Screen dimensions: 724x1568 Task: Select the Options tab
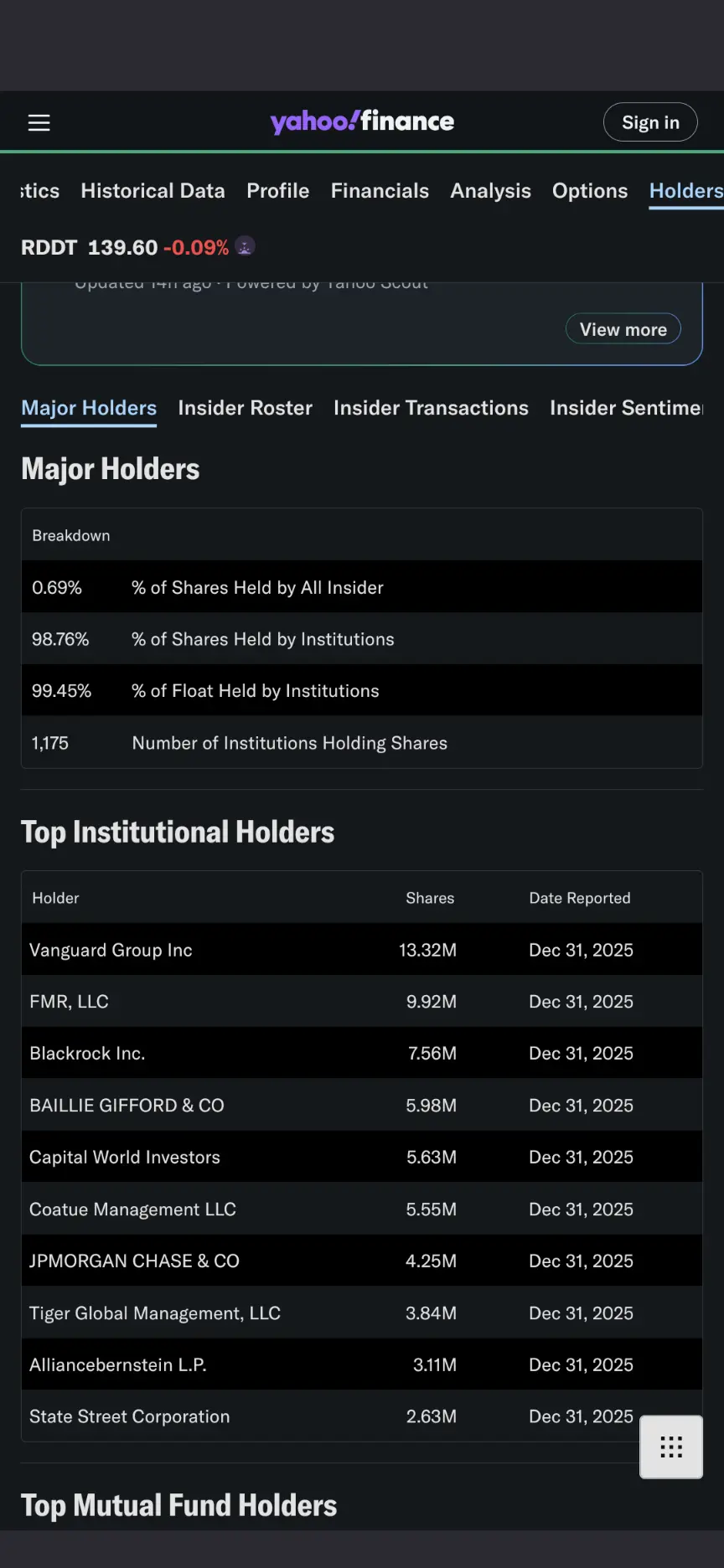tap(589, 191)
